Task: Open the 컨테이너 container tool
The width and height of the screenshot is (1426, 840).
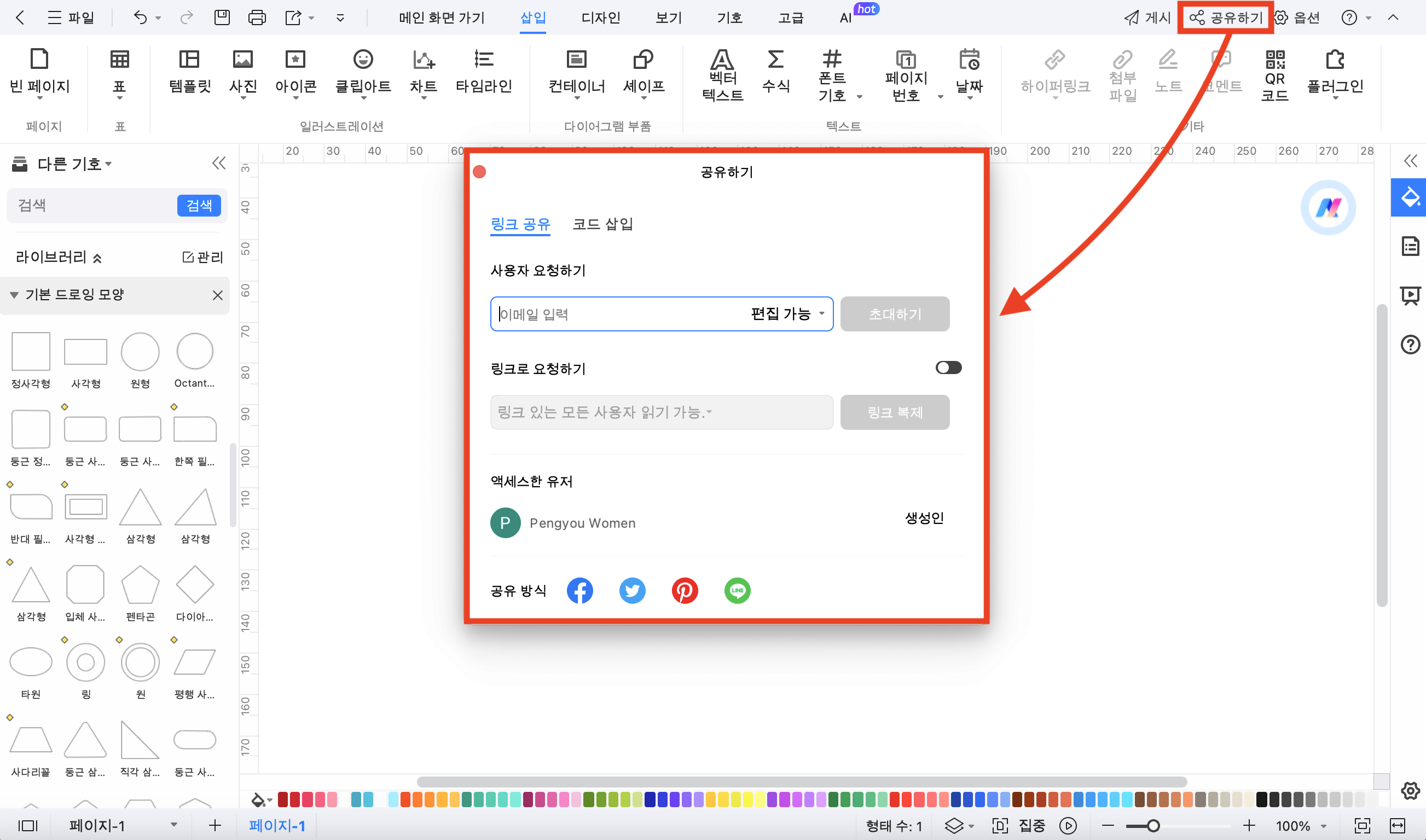Action: pyautogui.click(x=577, y=74)
